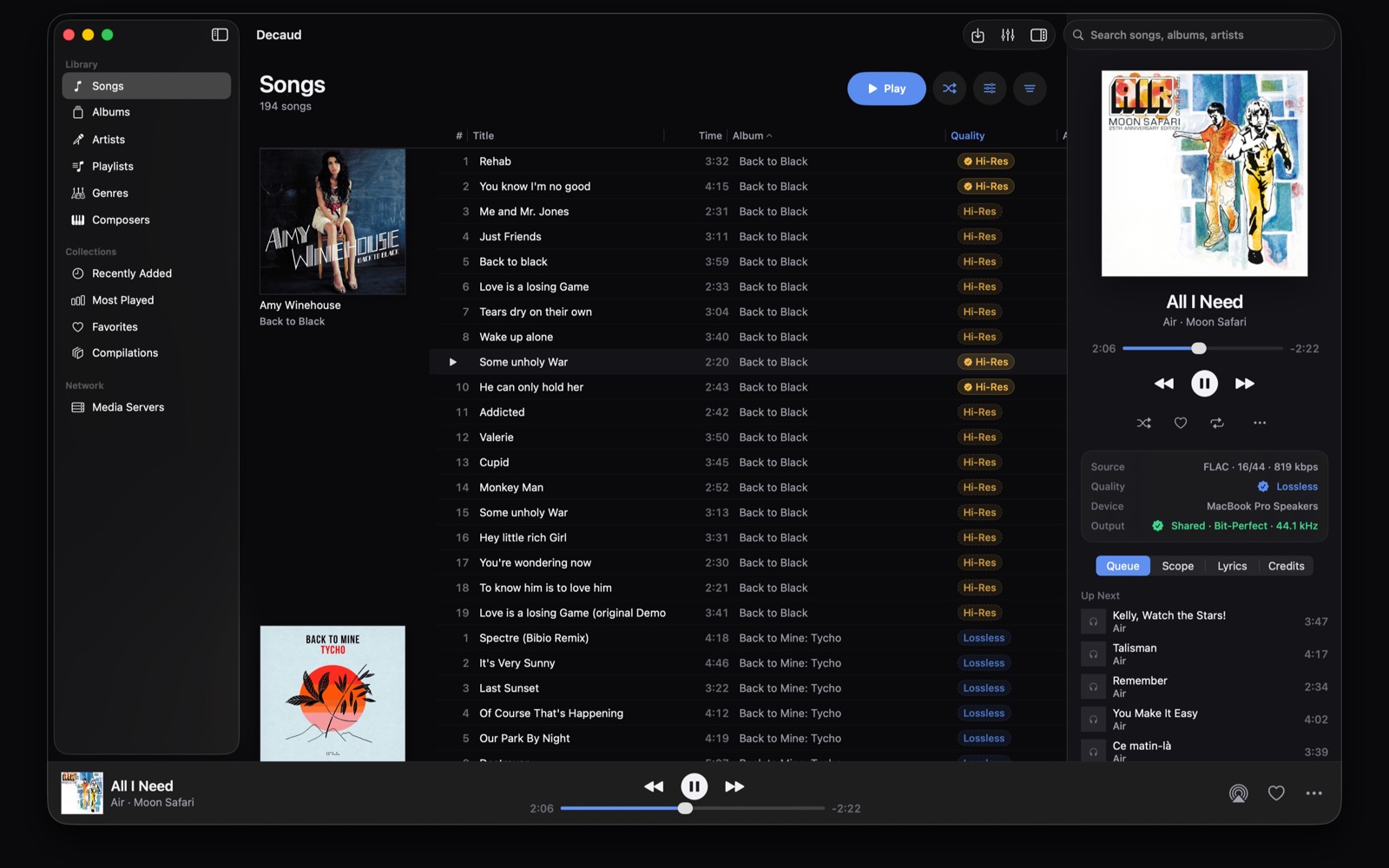Click the Amy Winehouse artist label
1389x868 pixels.
tap(300, 306)
